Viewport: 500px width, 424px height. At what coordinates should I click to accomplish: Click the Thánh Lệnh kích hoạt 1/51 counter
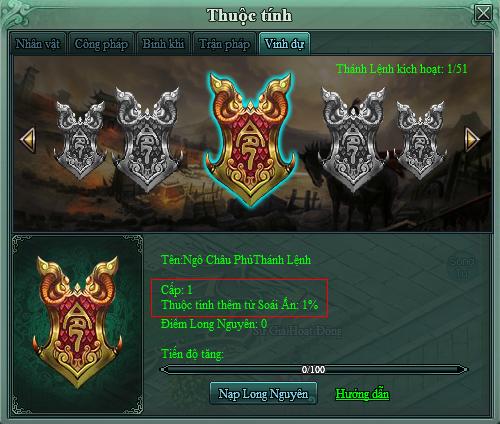tap(402, 69)
